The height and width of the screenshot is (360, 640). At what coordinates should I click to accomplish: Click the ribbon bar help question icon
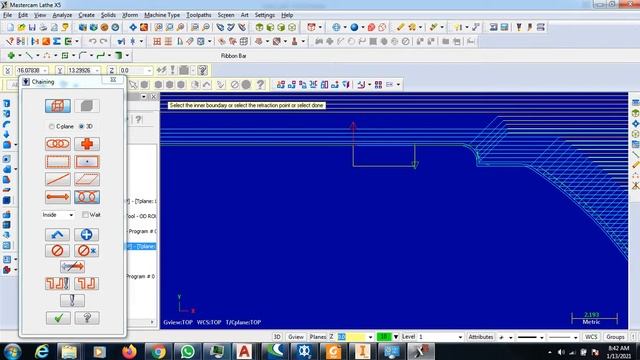click(203, 71)
